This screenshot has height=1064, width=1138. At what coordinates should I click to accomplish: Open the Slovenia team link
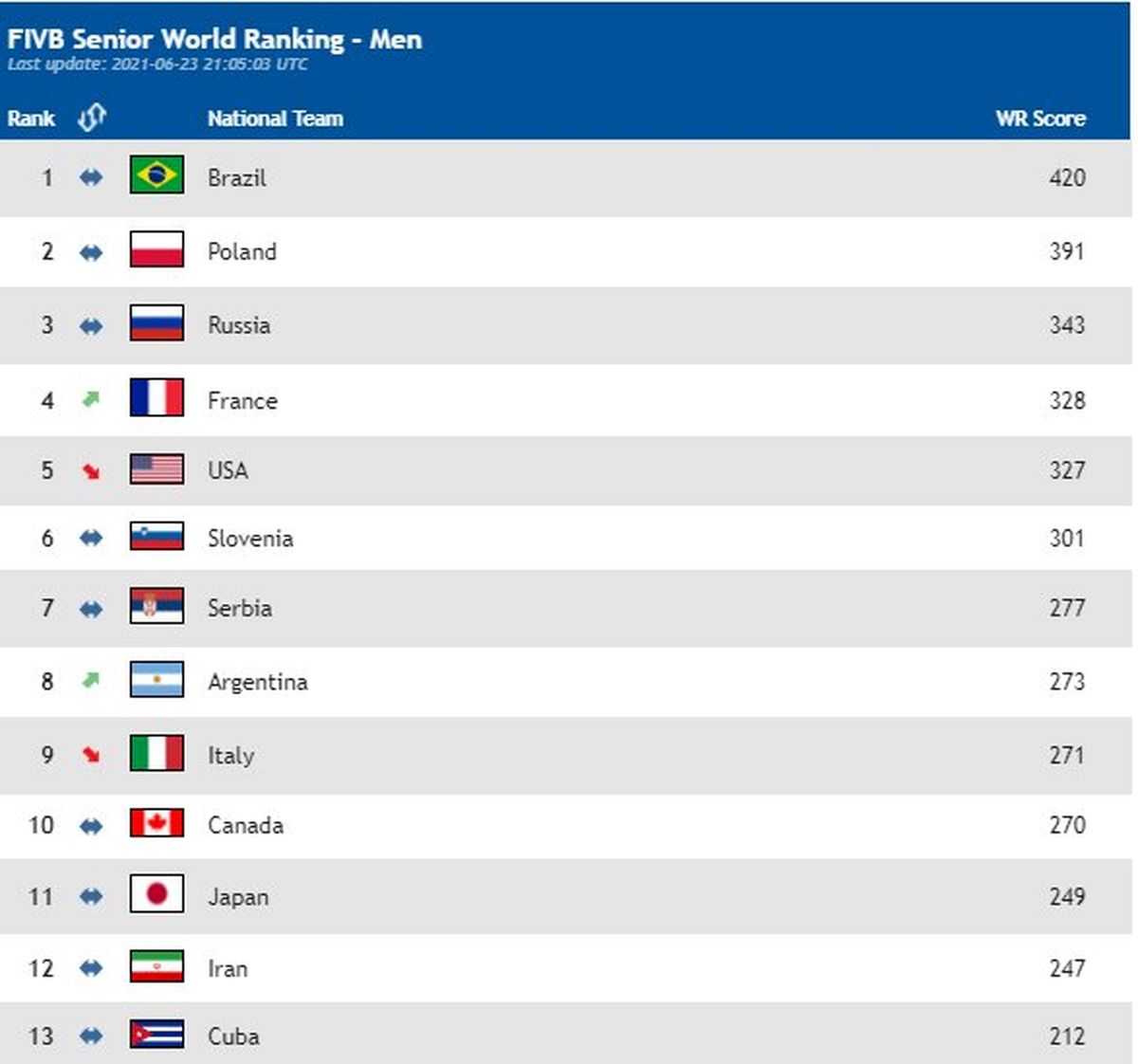pyautogui.click(x=250, y=539)
